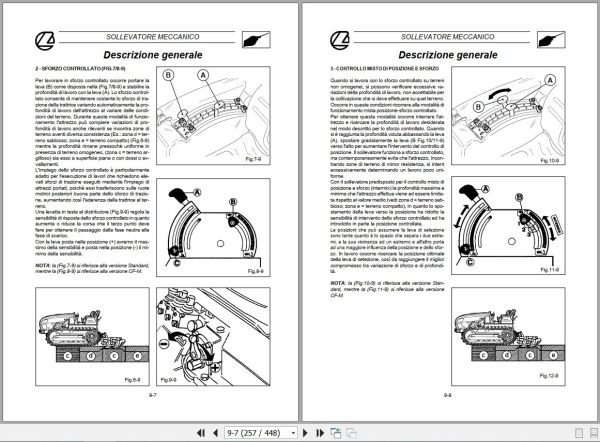Screen dimensions: 600x442
Task: Click the distributor lever plus/minus illustration
Action: click(213, 337)
